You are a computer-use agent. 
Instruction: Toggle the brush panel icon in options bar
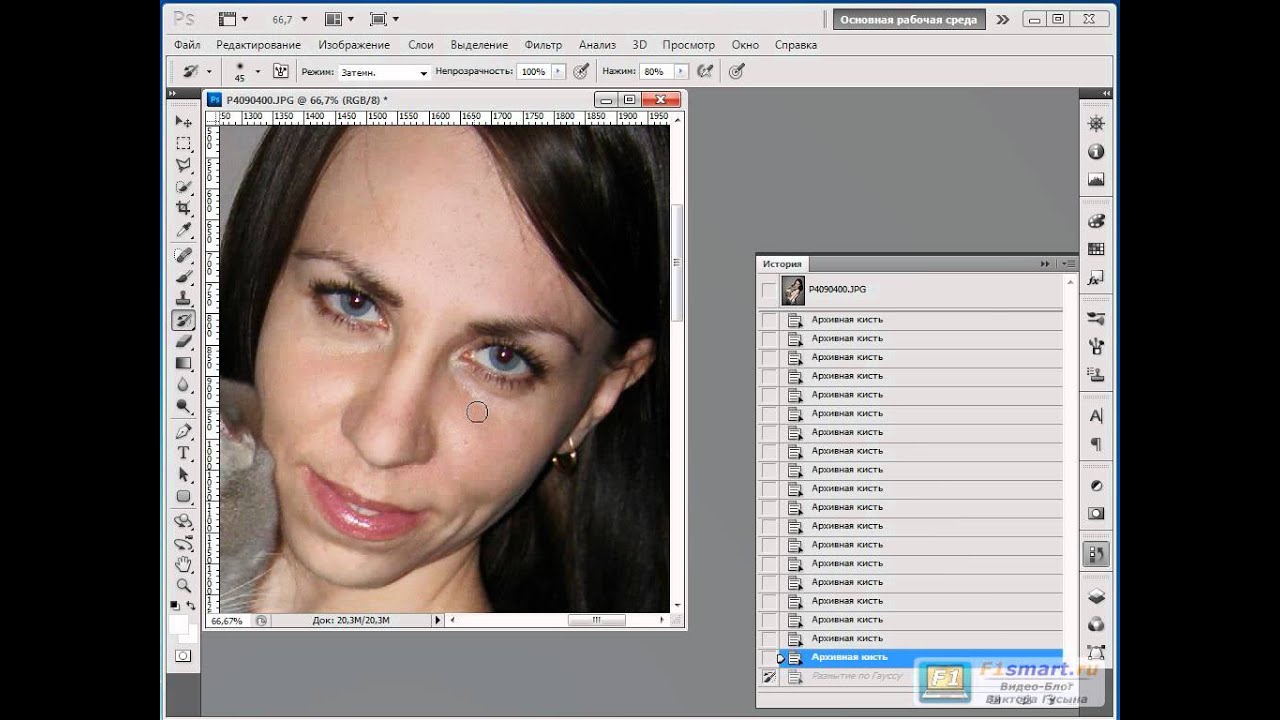(x=281, y=71)
